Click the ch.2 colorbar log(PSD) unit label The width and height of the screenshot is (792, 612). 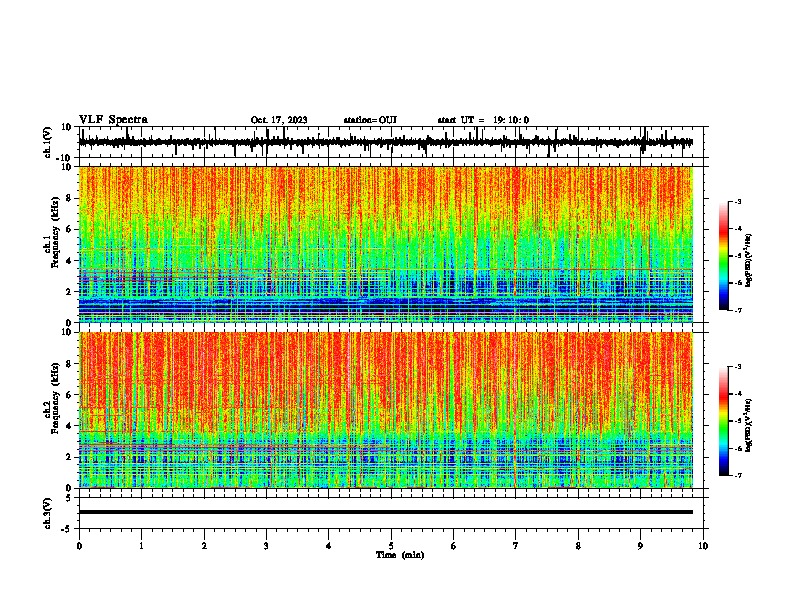[749, 425]
